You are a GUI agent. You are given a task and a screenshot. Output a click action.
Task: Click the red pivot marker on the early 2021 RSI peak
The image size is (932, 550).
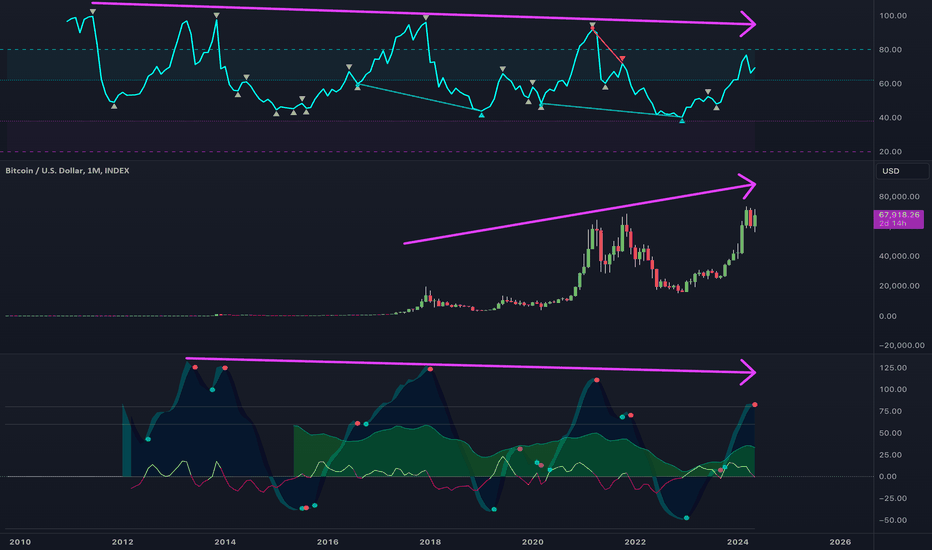[592, 26]
